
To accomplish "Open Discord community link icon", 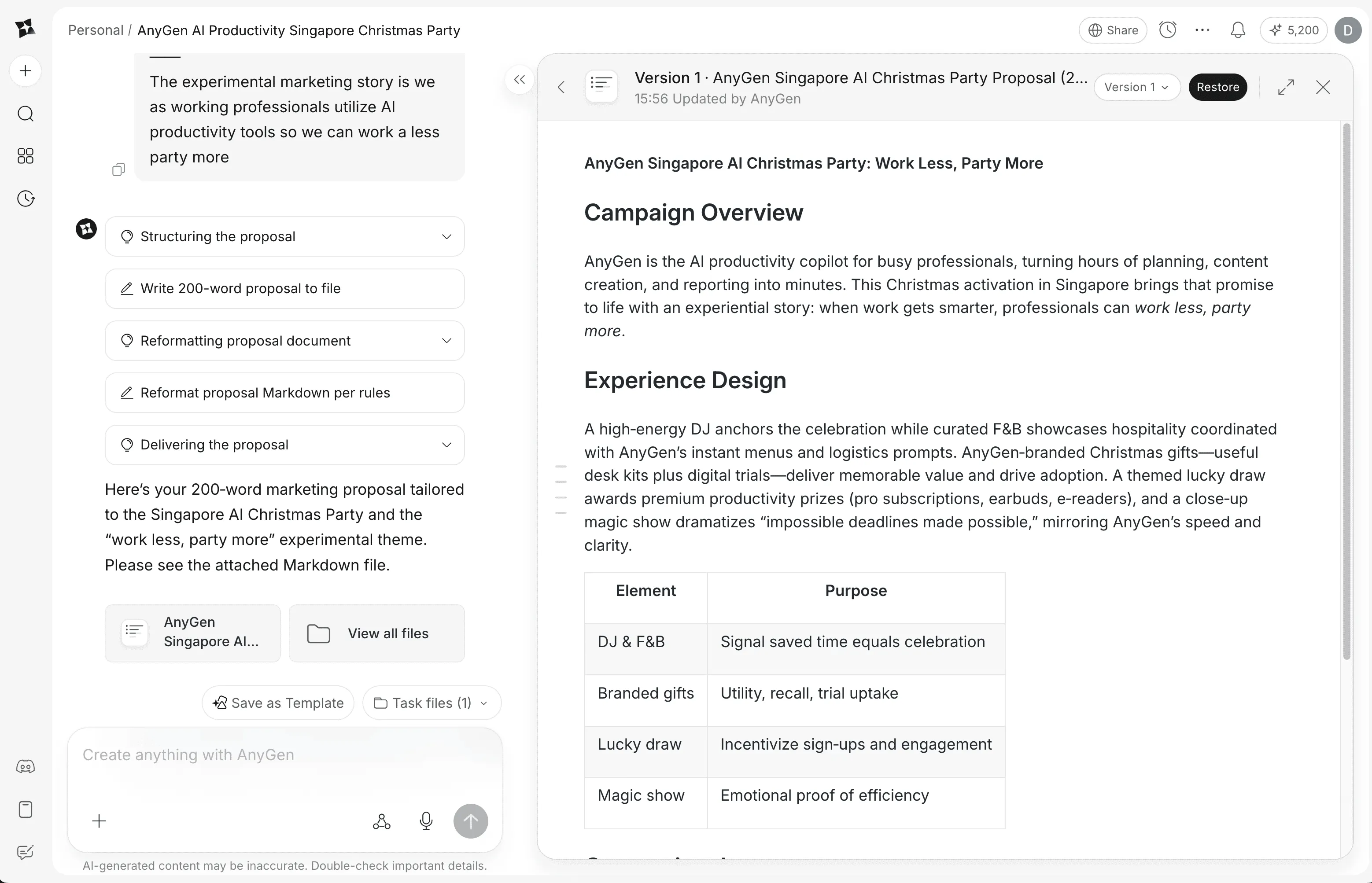I will point(25,767).
